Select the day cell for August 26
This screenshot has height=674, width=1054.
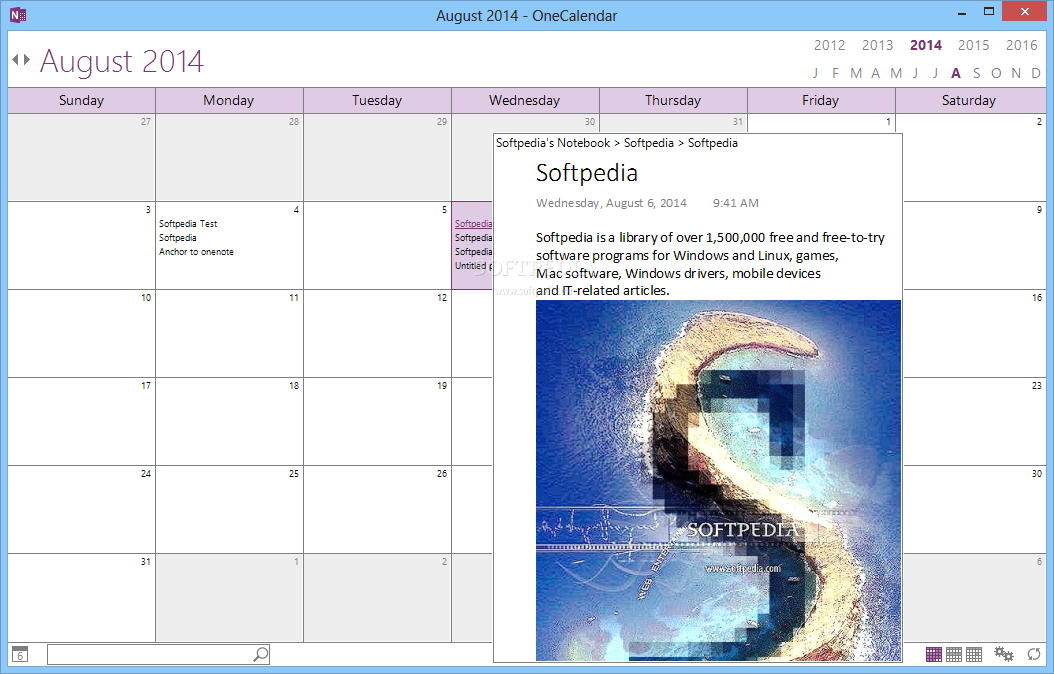click(x=377, y=510)
